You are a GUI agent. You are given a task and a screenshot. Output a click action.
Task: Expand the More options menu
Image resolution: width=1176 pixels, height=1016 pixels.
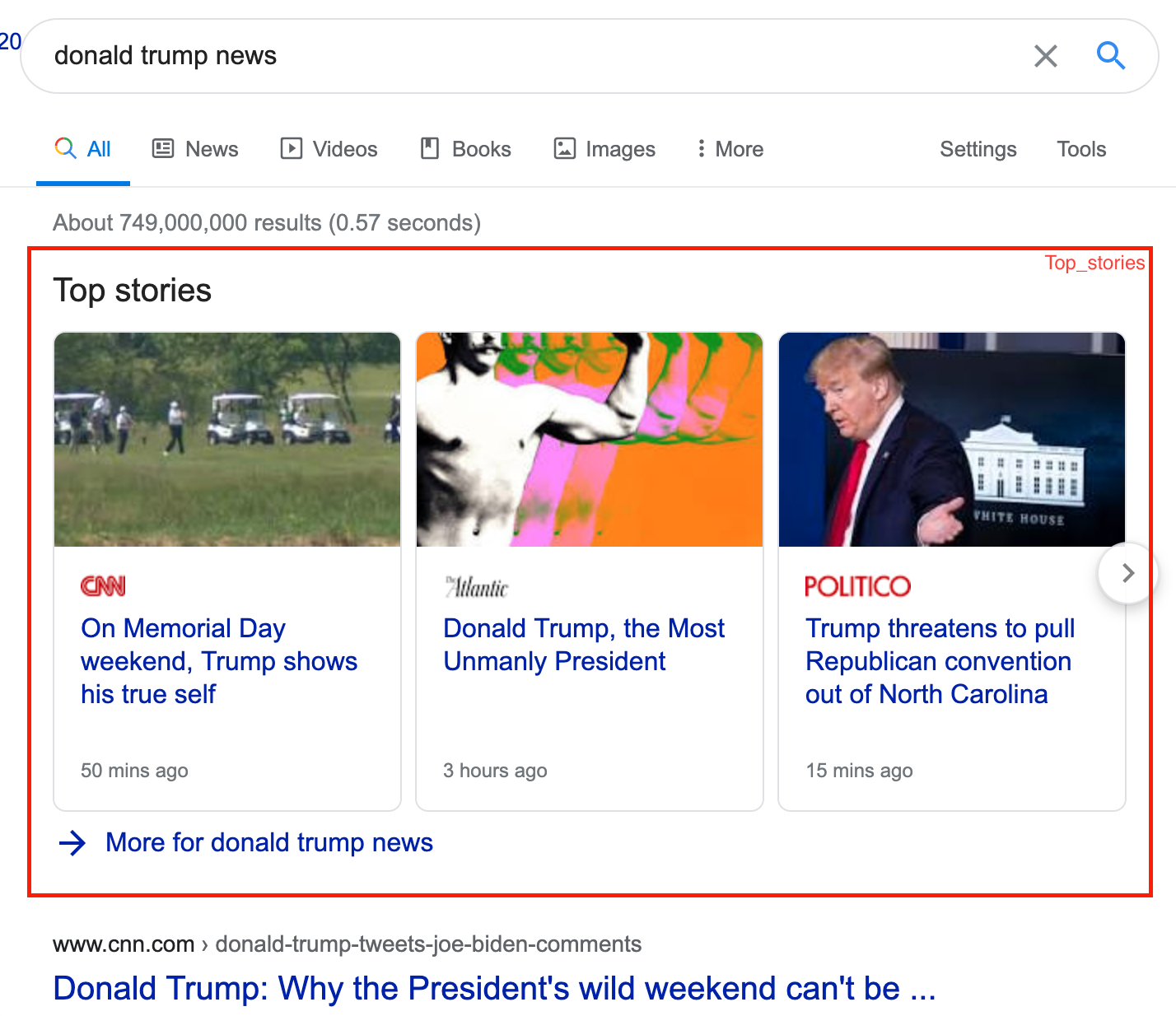coord(730,149)
